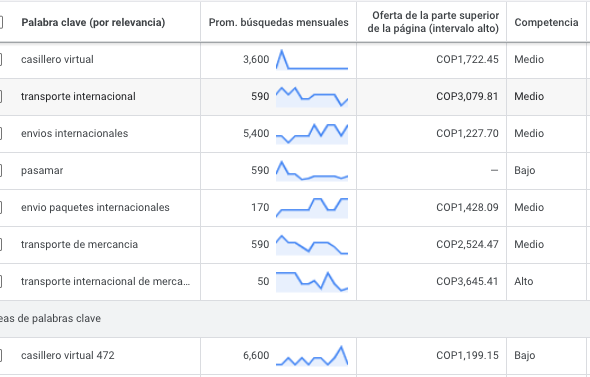The height and width of the screenshot is (377, 590).
Task: Click keyword casillero virtual 472
Action: coord(68,356)
